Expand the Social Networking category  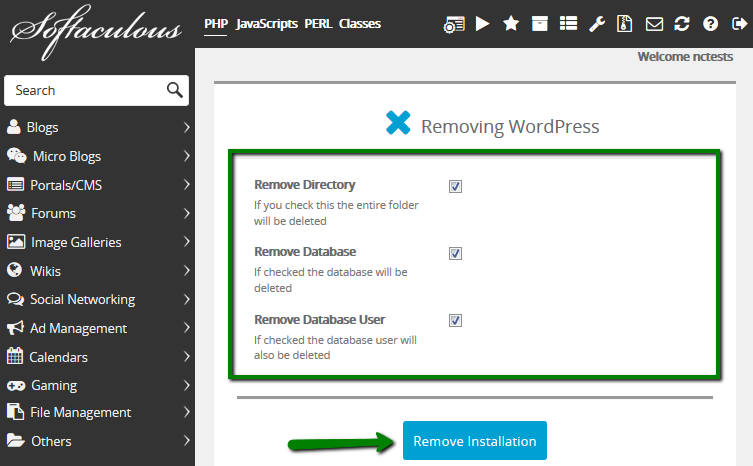click(97, 299)
